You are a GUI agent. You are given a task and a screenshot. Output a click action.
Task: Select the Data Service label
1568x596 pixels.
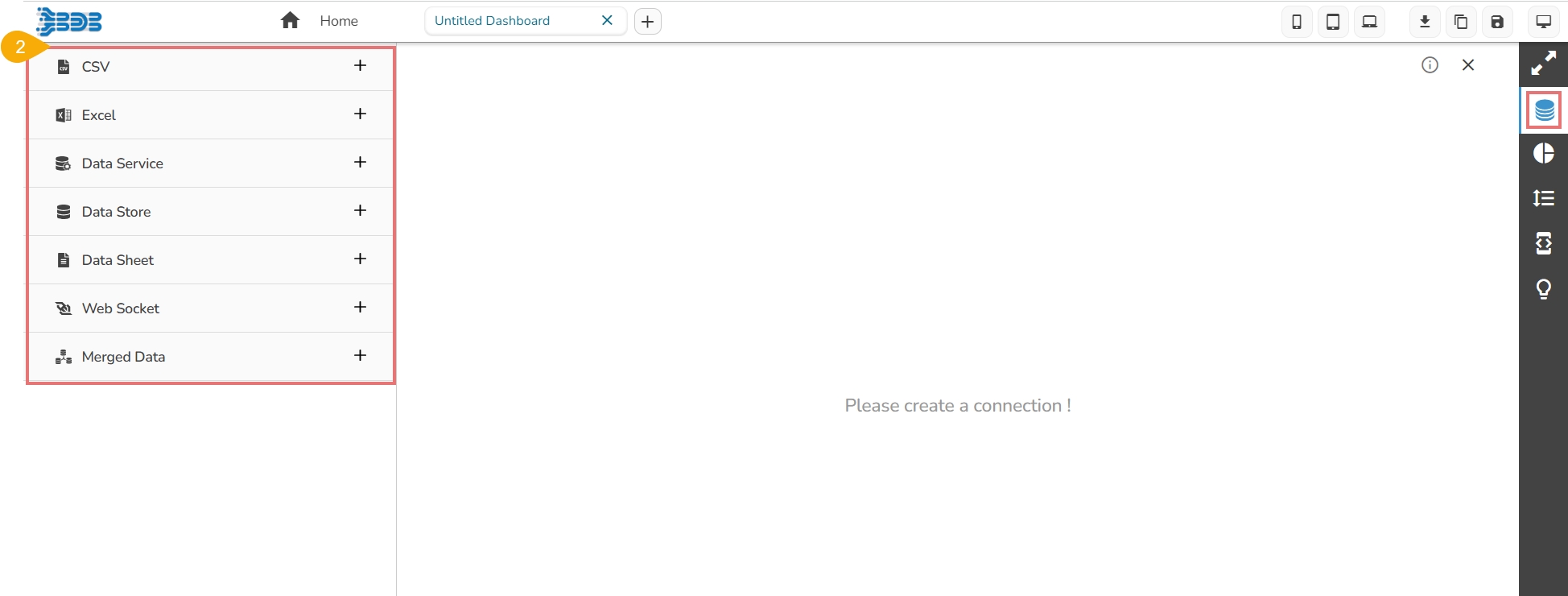122,163
